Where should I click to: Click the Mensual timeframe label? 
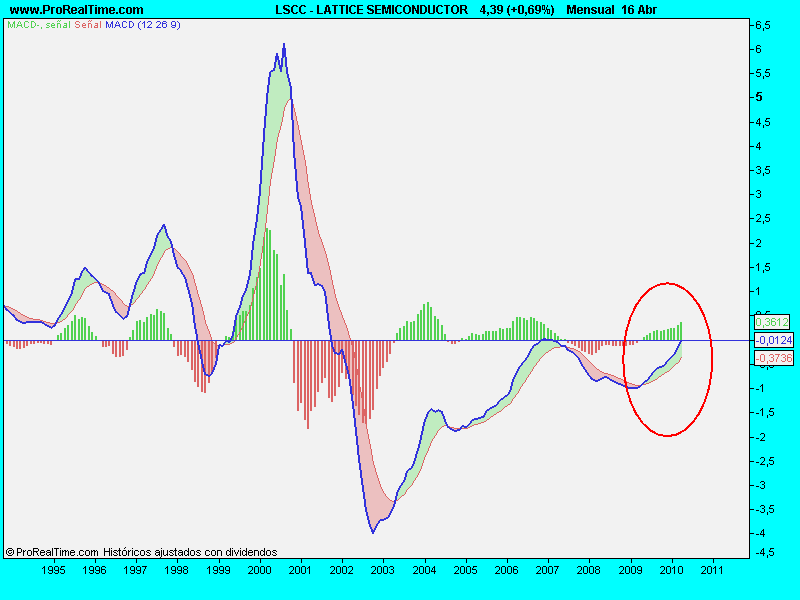pos(590,10)
